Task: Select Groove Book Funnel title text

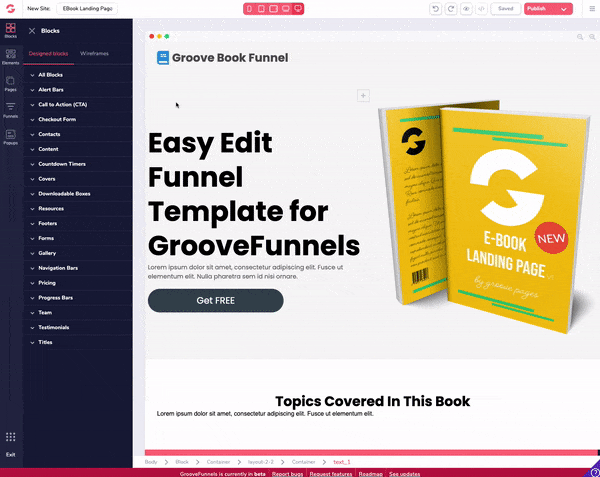Action: pos(230,58)
